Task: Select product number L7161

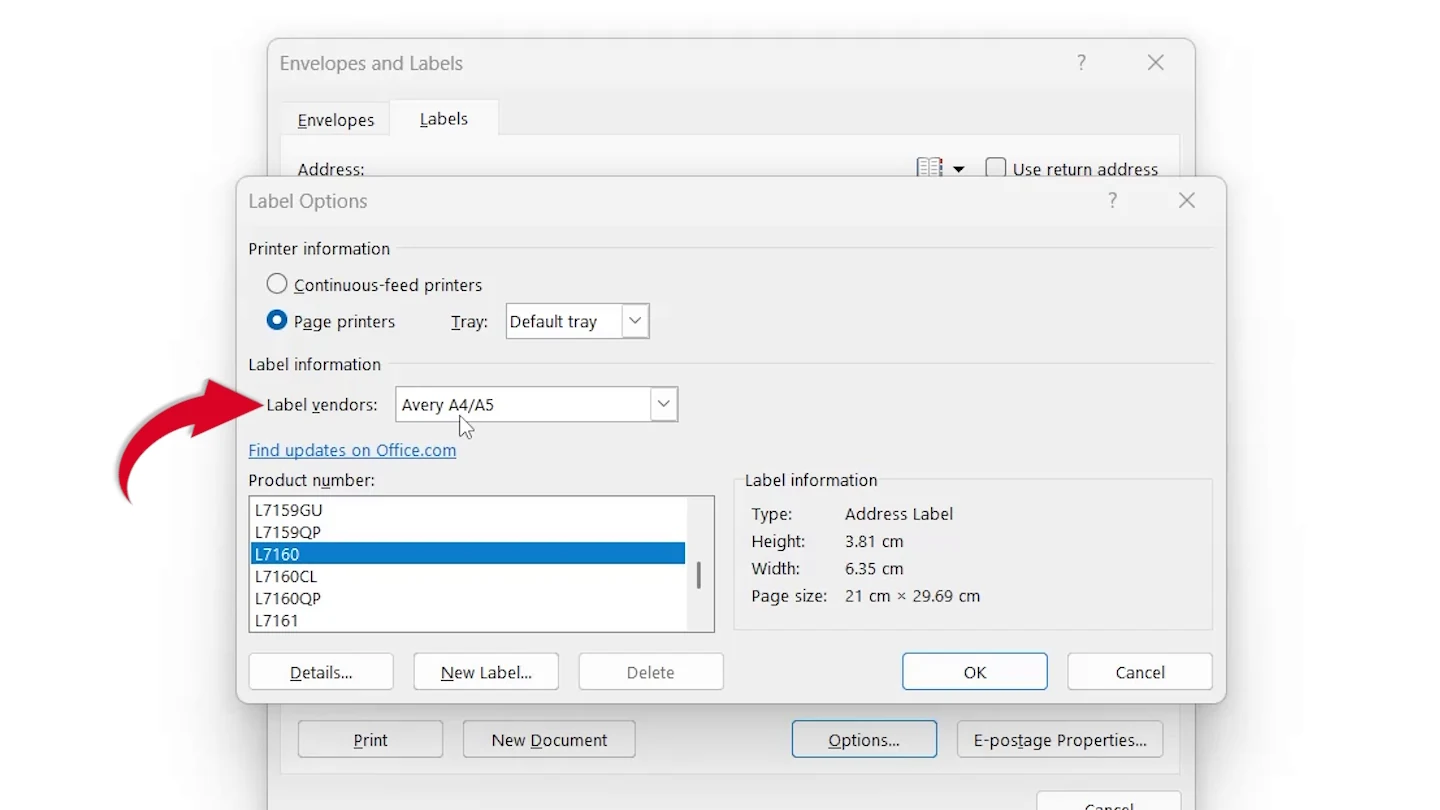Action: point(468,620)
